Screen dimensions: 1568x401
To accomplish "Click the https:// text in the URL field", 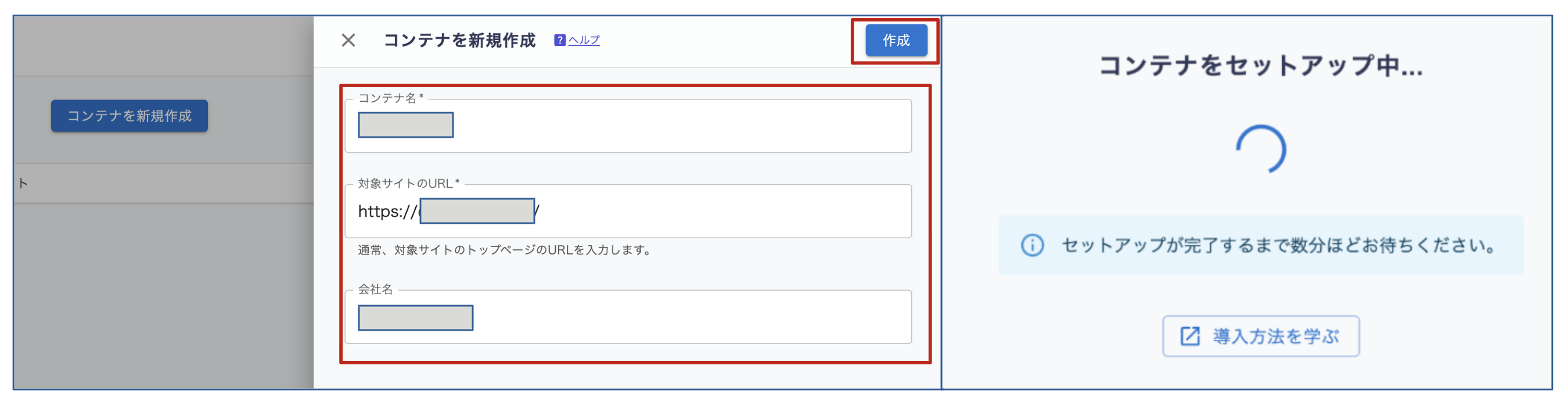I will click(x=387, y=212).
